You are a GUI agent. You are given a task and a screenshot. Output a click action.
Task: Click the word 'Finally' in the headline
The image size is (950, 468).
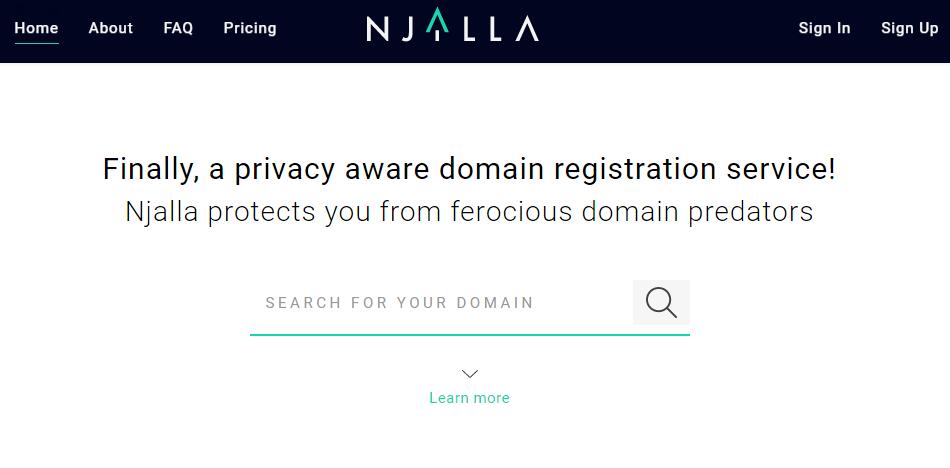[150, 170]
